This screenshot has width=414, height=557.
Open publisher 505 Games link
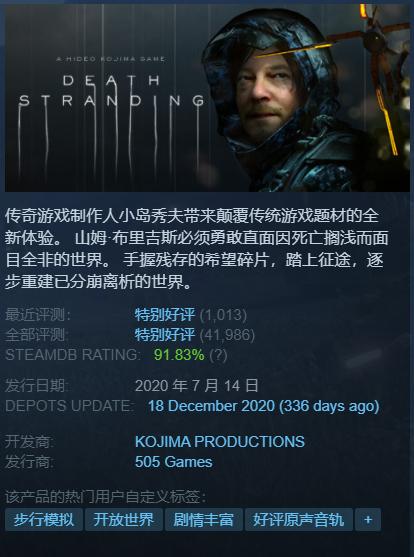click(173, 462)
